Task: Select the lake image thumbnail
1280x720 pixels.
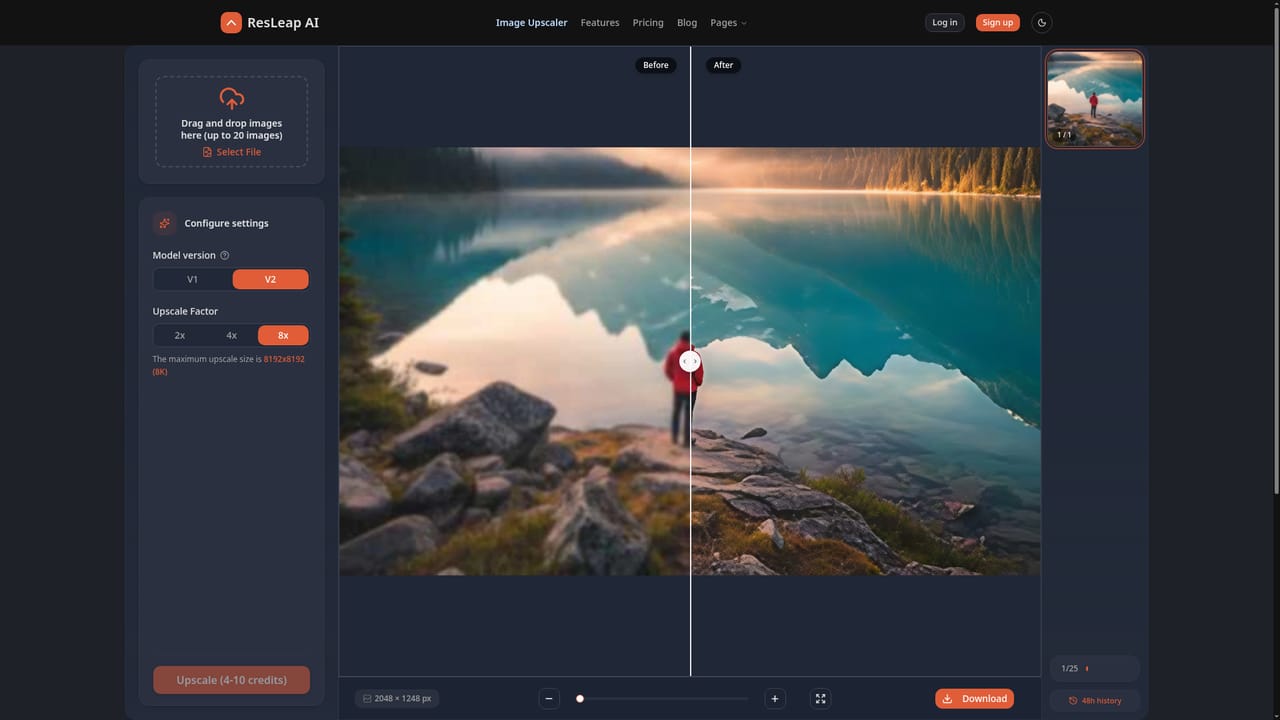Action: pyautogui.click(x=1095, y=99)
